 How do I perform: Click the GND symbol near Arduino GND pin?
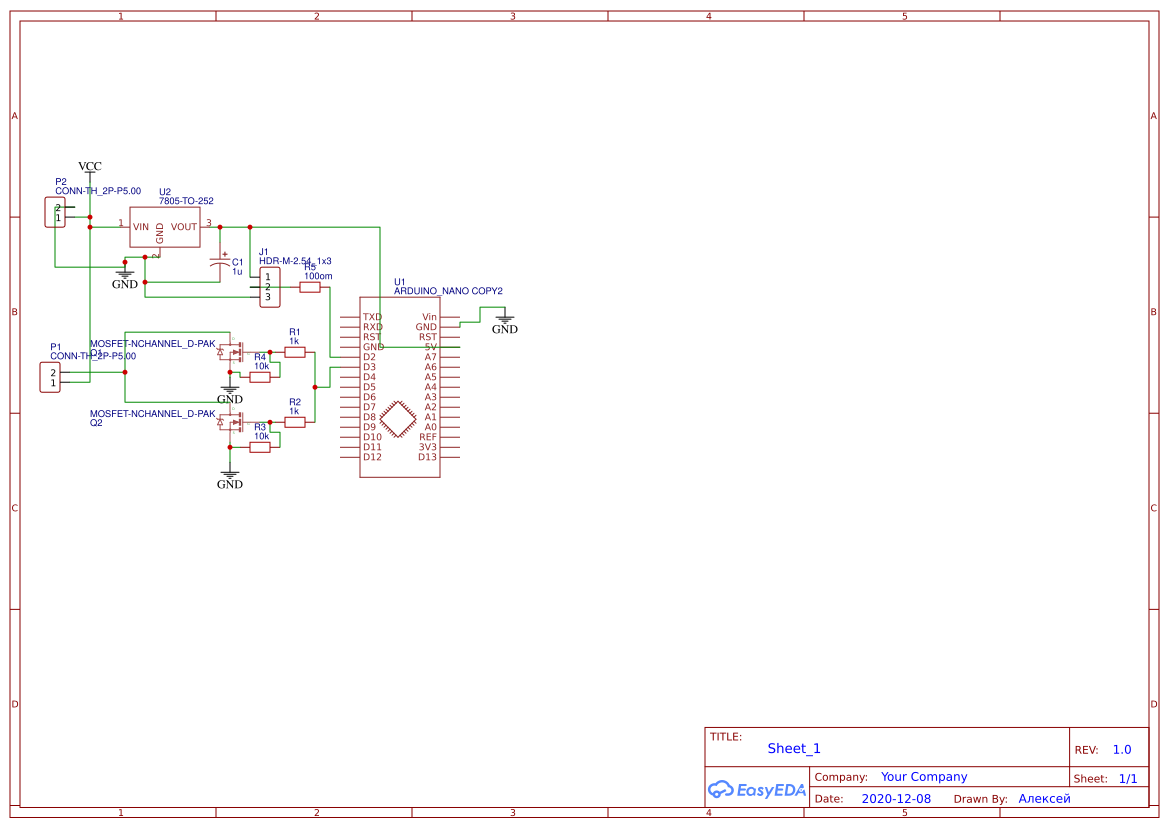coord(505,318)
